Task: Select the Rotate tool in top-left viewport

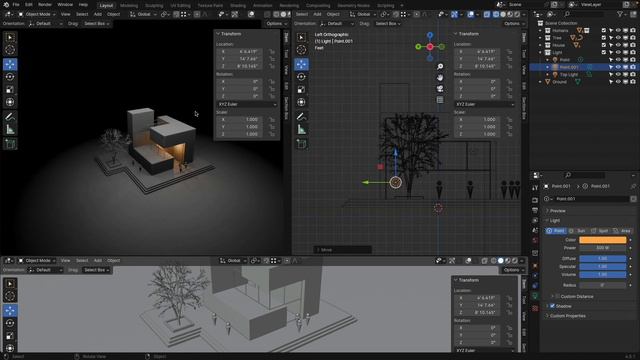Action: (x=10, y=77)
